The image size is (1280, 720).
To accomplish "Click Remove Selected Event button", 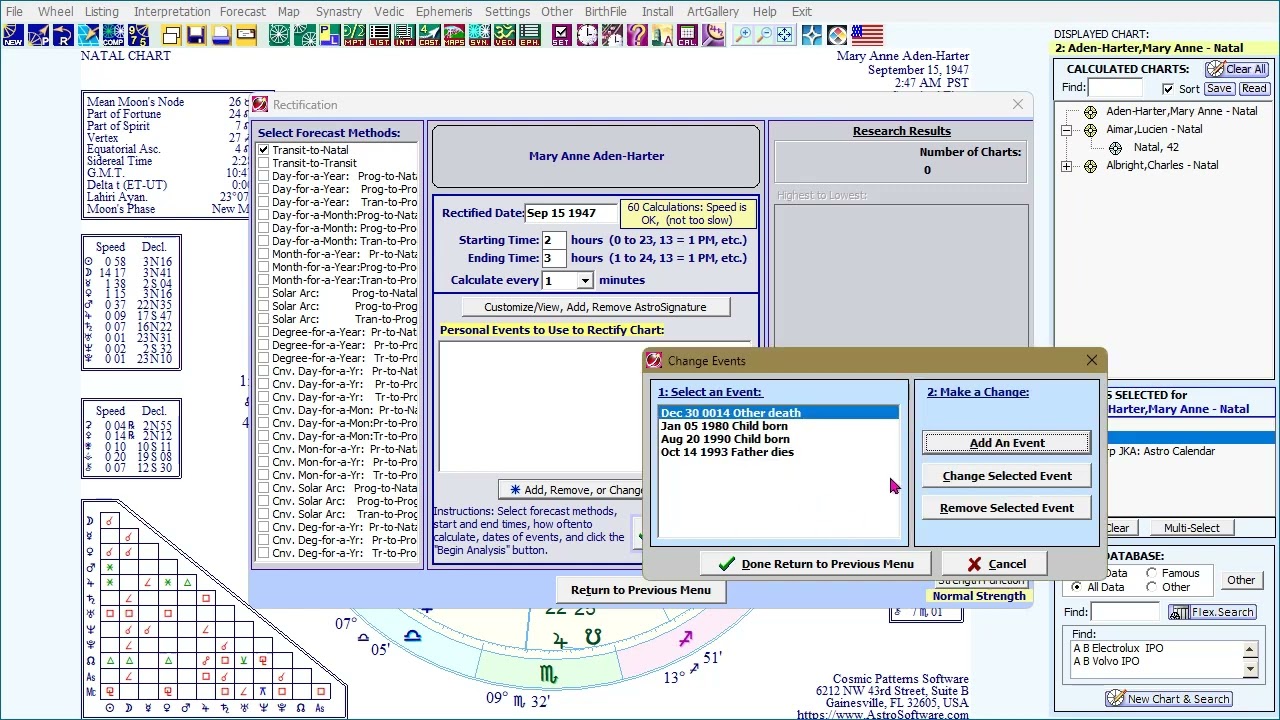I will (x=1007, y=508).
